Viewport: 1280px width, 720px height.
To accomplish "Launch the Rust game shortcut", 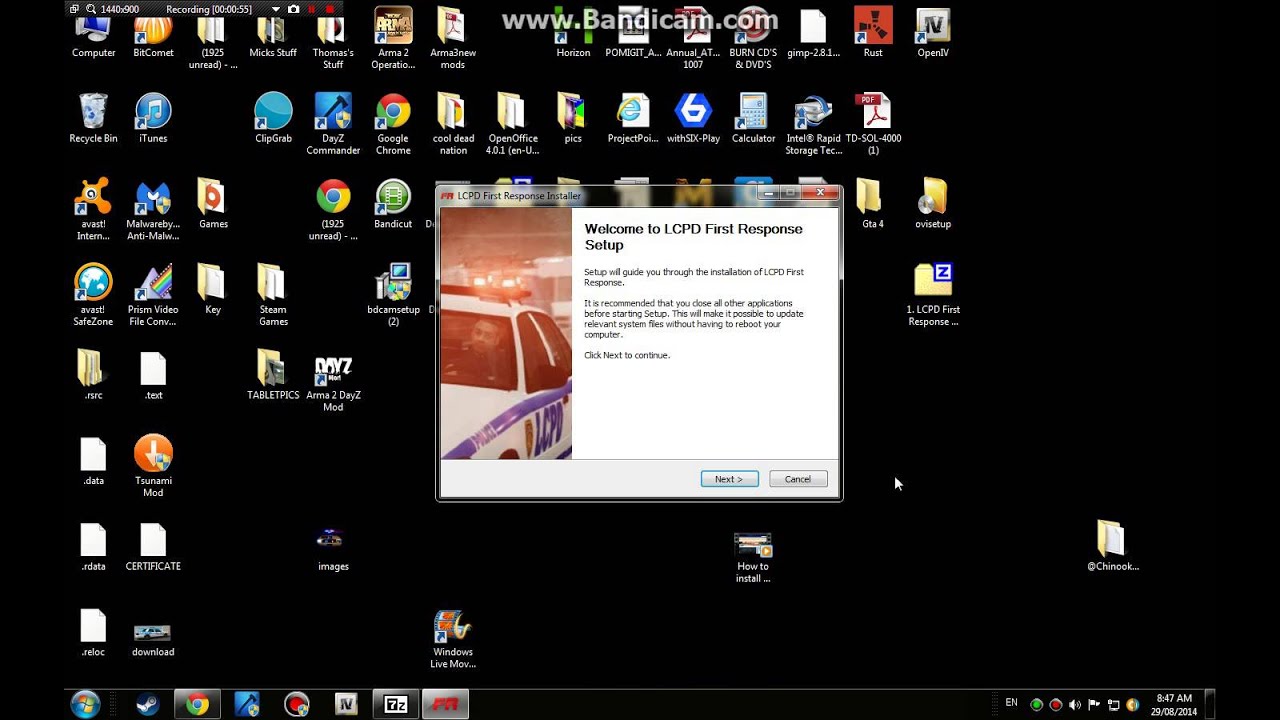I will 873,32.
